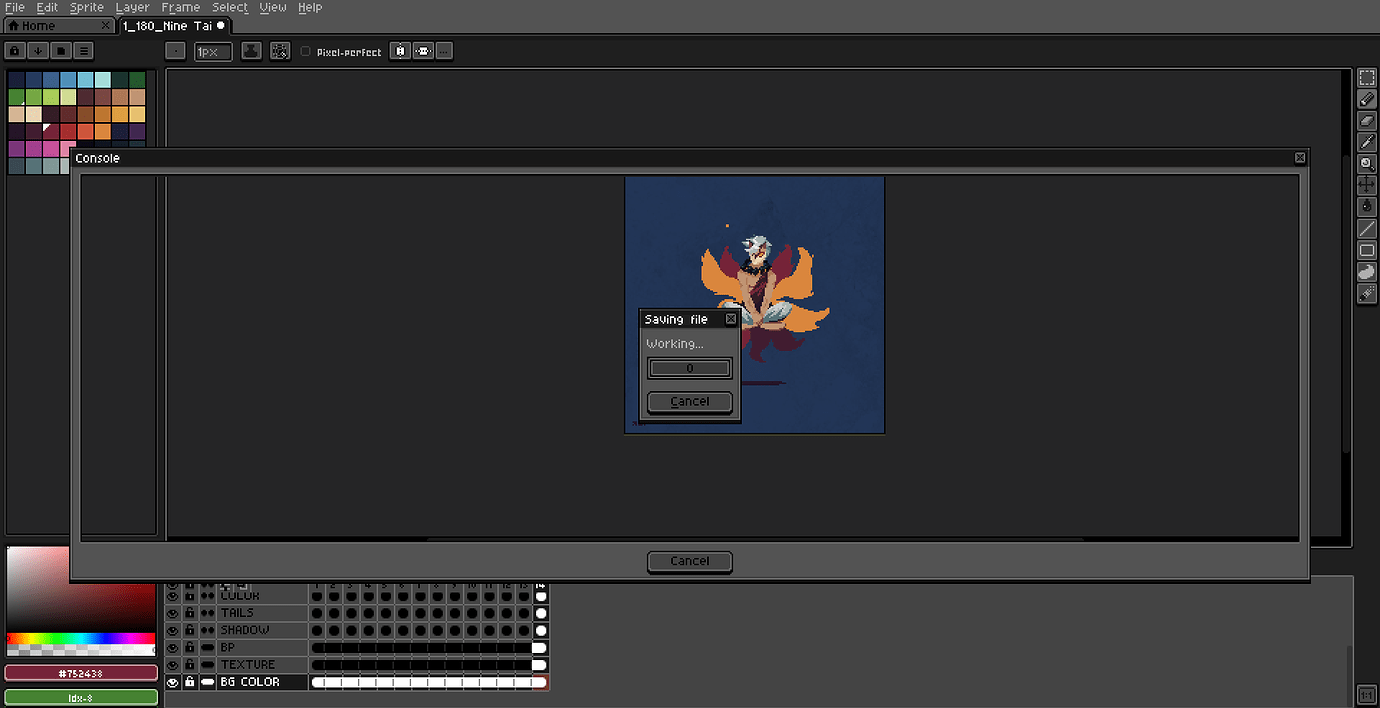Screen dimensions: 1380x708
Task: Cancel the Saving file dialog
Action: (690, 402)
